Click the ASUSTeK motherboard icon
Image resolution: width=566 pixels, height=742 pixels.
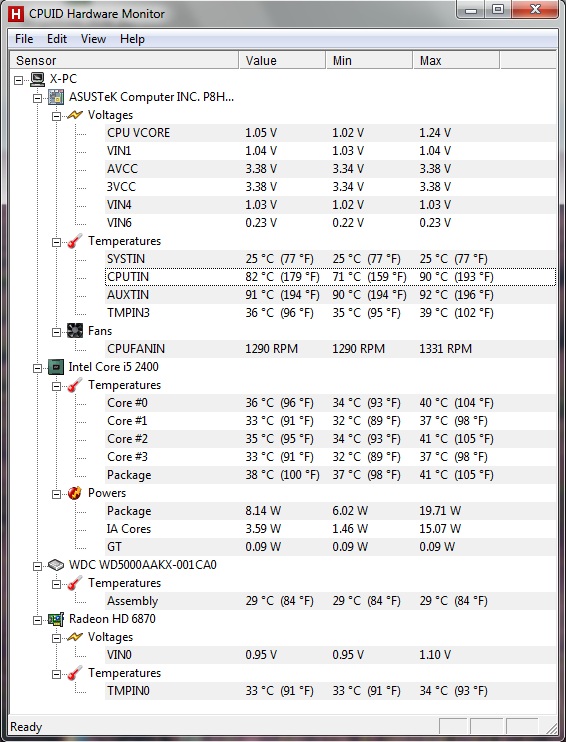coord(56,97)
